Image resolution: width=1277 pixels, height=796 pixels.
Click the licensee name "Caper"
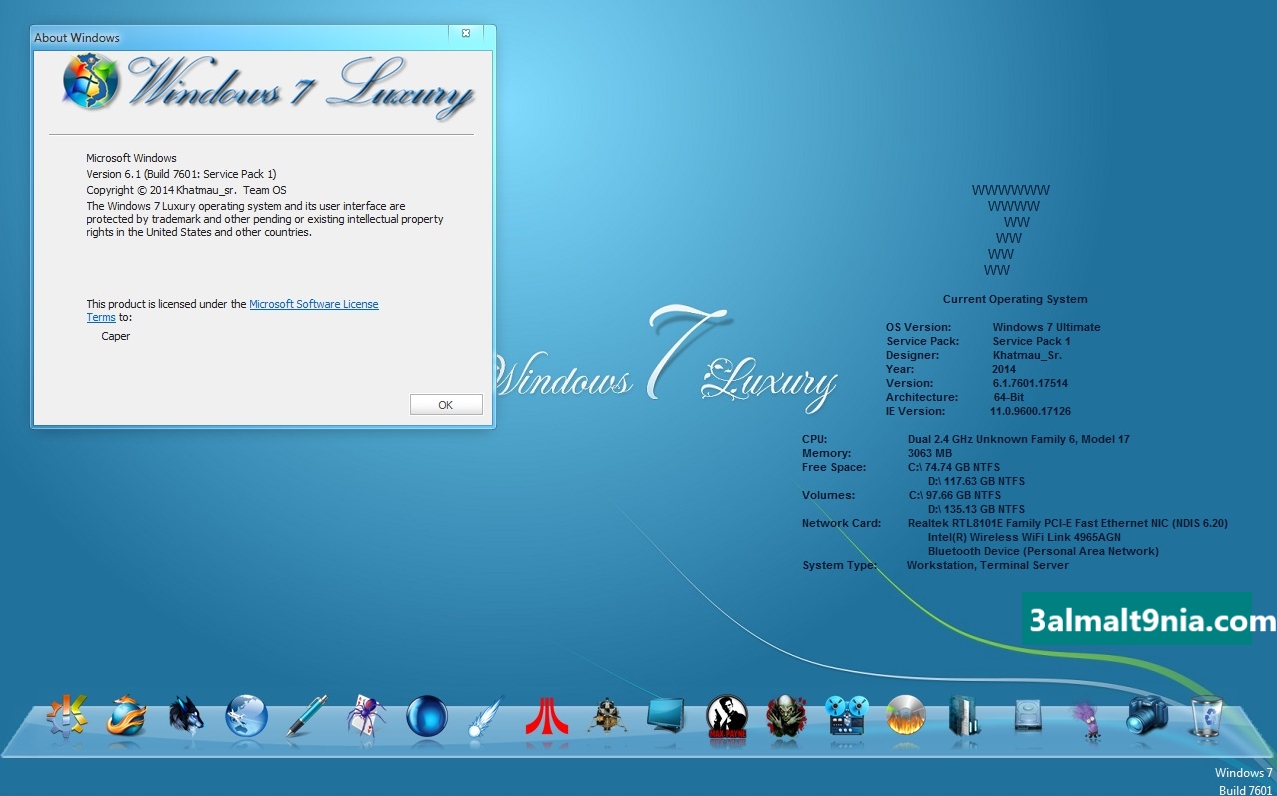click(116, 336)
